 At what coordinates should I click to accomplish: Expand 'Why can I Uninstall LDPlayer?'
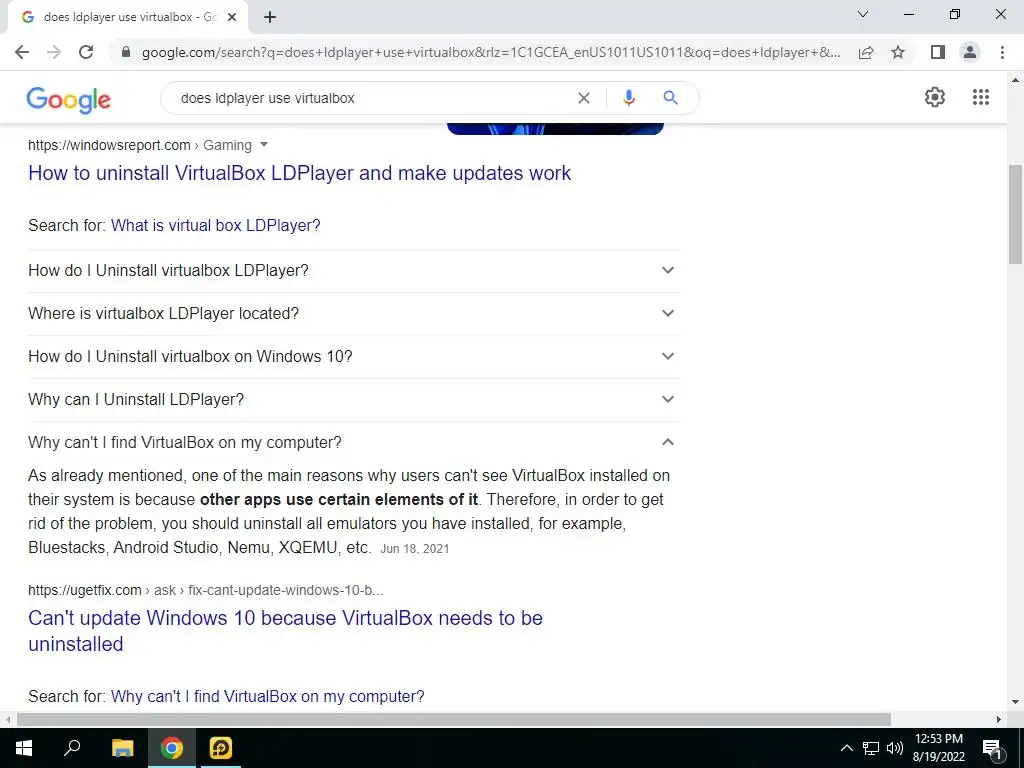354,400
